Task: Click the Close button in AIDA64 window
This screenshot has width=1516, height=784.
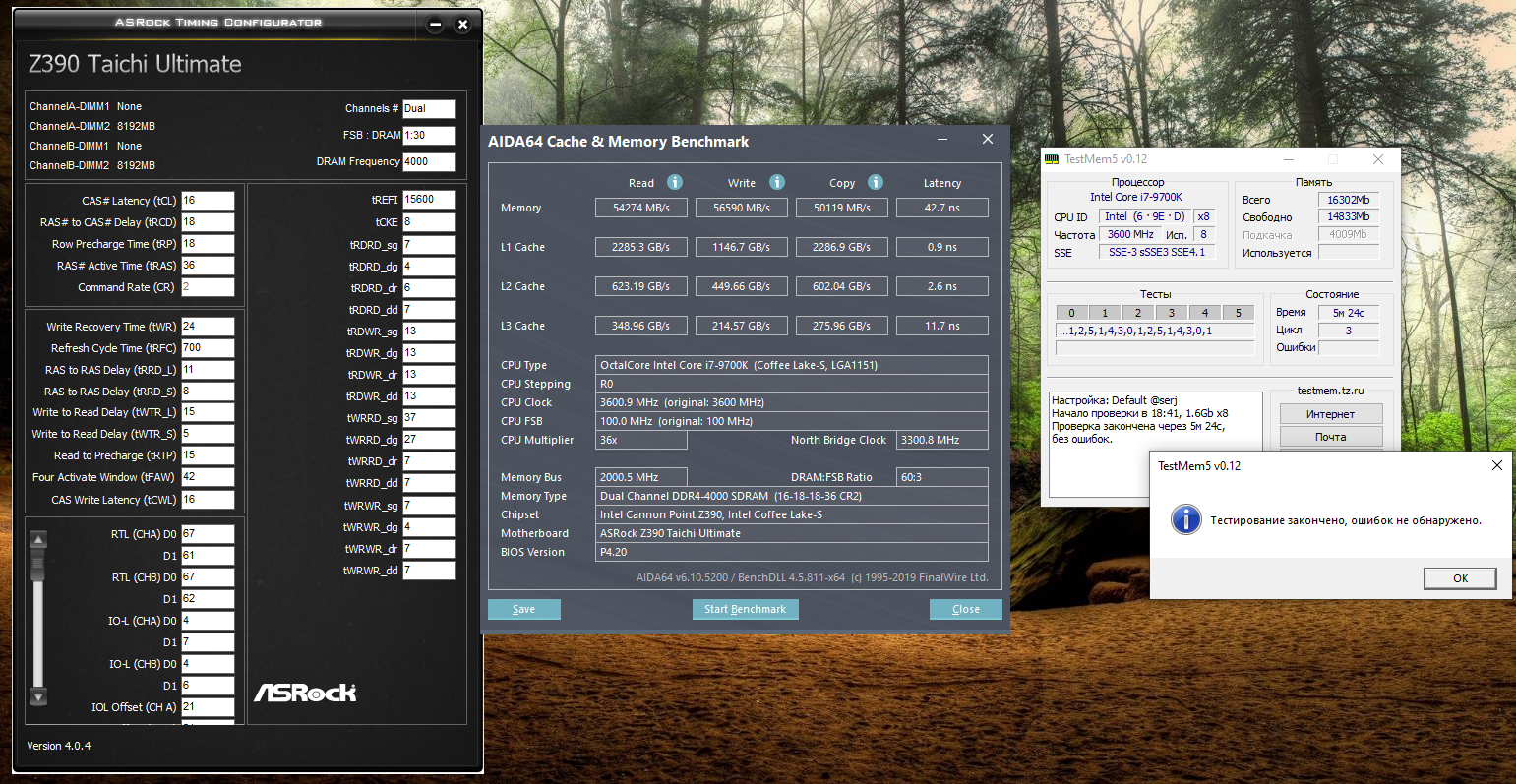Action: coord(966,609)
